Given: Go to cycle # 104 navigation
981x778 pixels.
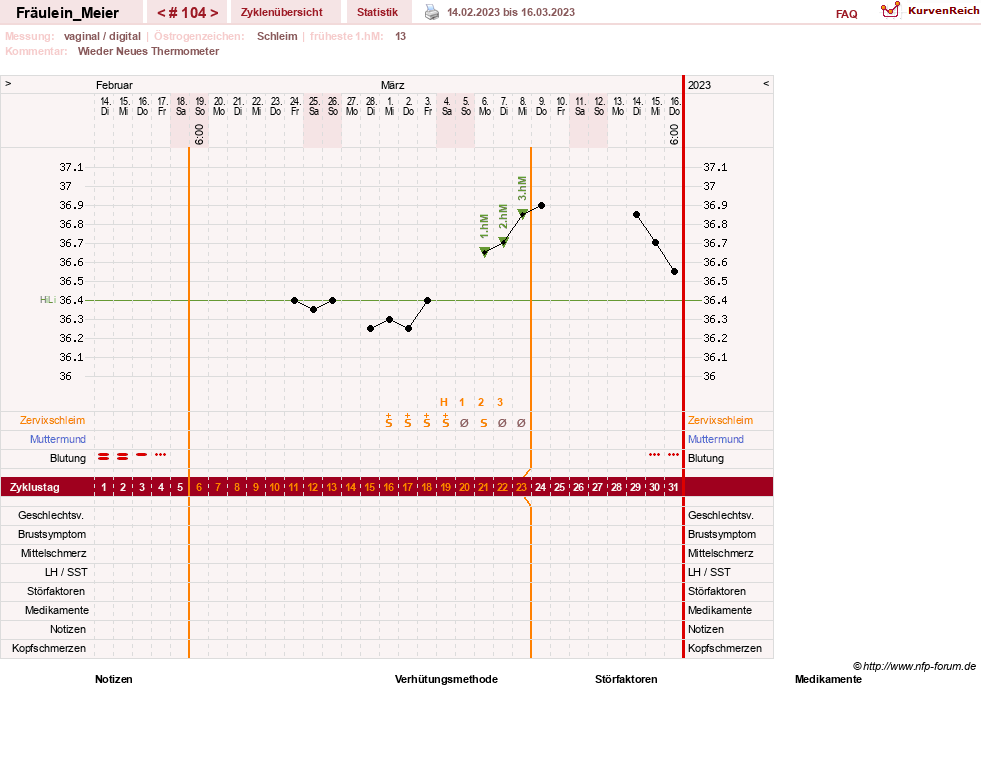Looking at the screenshot, I should coord(188,13).
